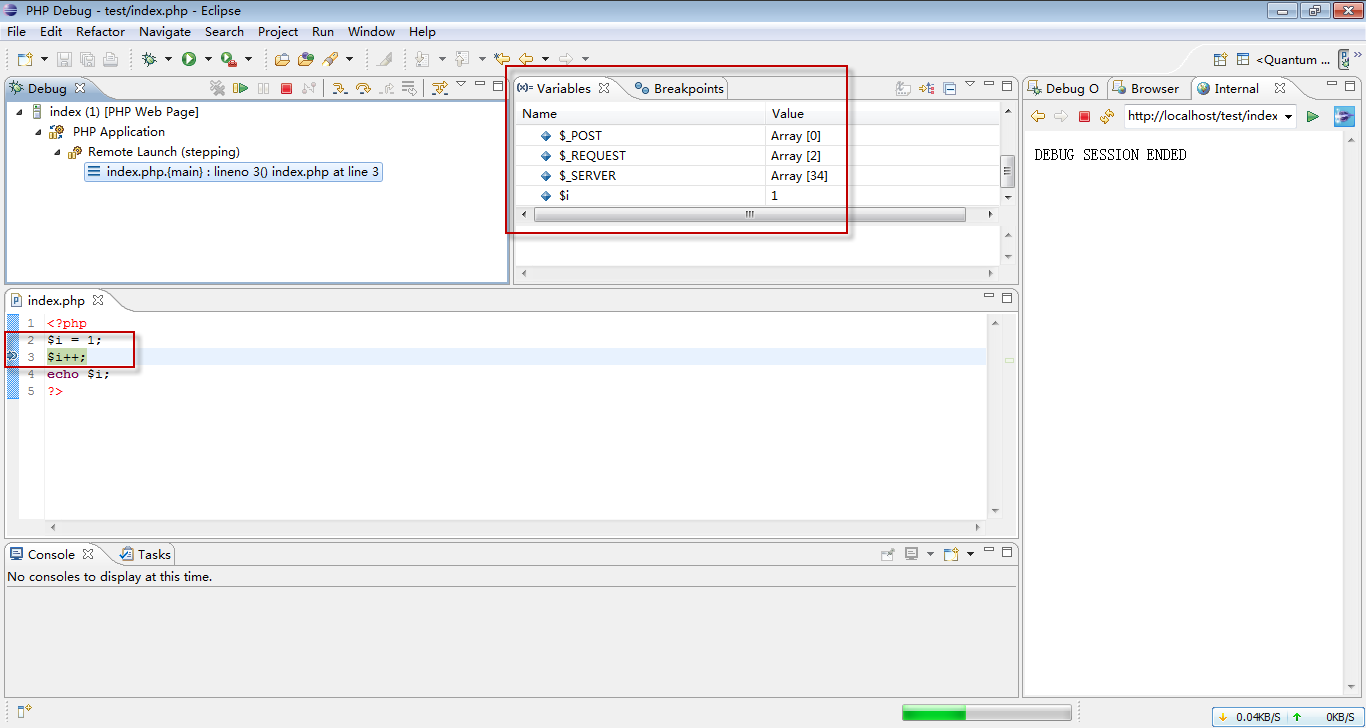
Task: Toggle breakpoint marker on line 3
Action: tap(12, 357)
